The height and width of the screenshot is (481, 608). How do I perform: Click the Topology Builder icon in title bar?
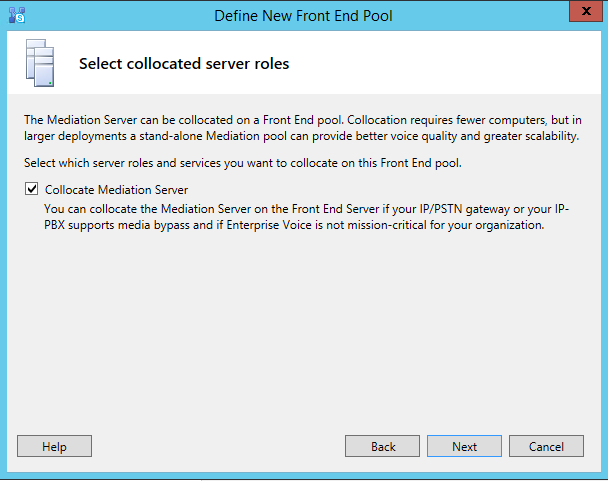(x=16, y=15)
